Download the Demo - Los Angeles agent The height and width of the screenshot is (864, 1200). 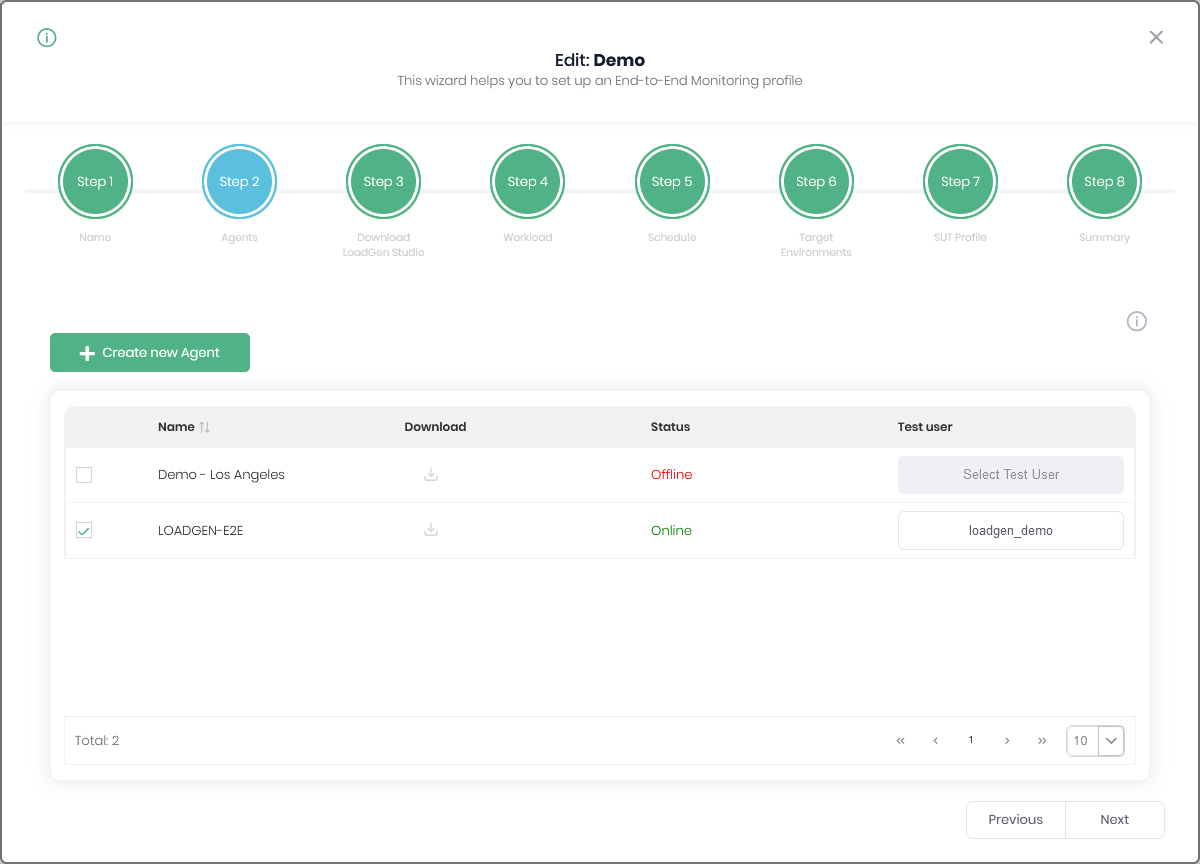pyautogui.click(x=431, y=475)
